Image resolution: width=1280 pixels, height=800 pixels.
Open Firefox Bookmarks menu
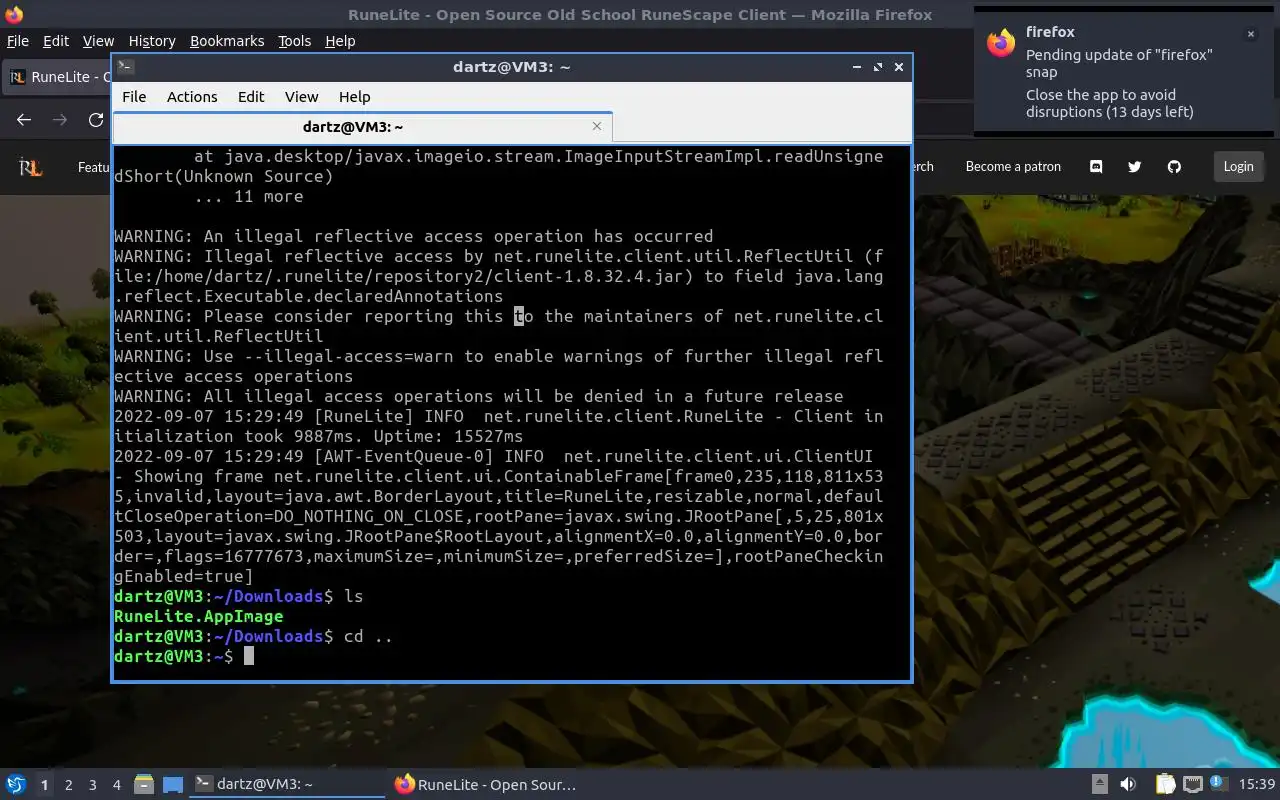point(227,41)
